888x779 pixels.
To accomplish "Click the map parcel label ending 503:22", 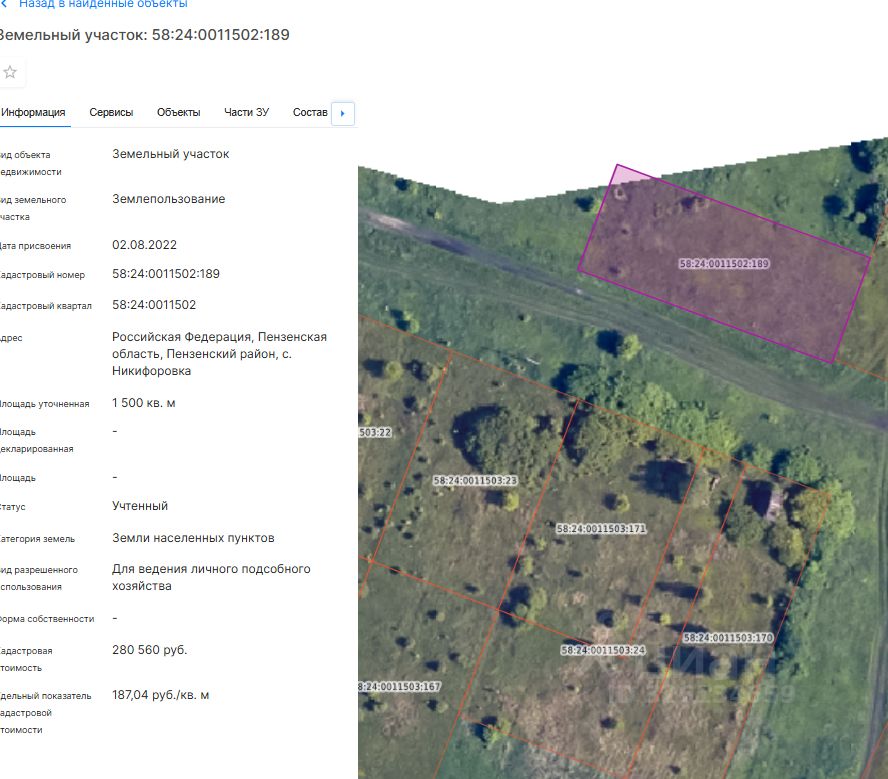I will tap(375, 433).
